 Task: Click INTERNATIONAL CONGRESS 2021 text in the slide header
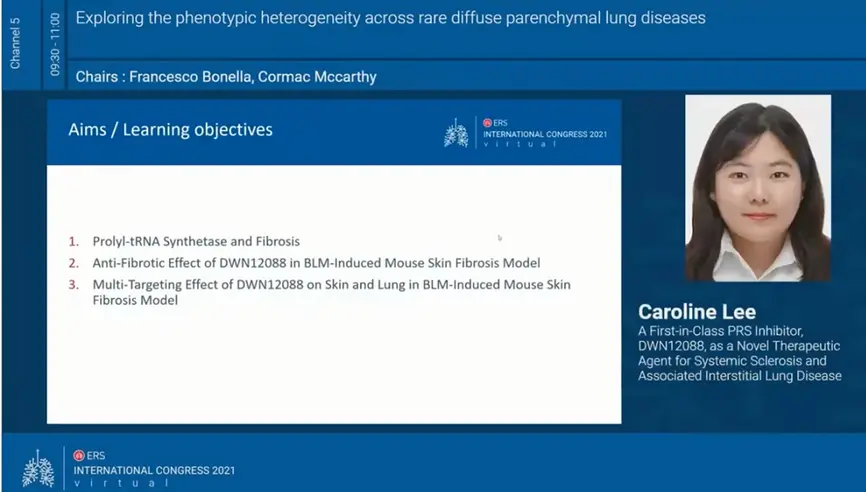[x=545, y=134]
